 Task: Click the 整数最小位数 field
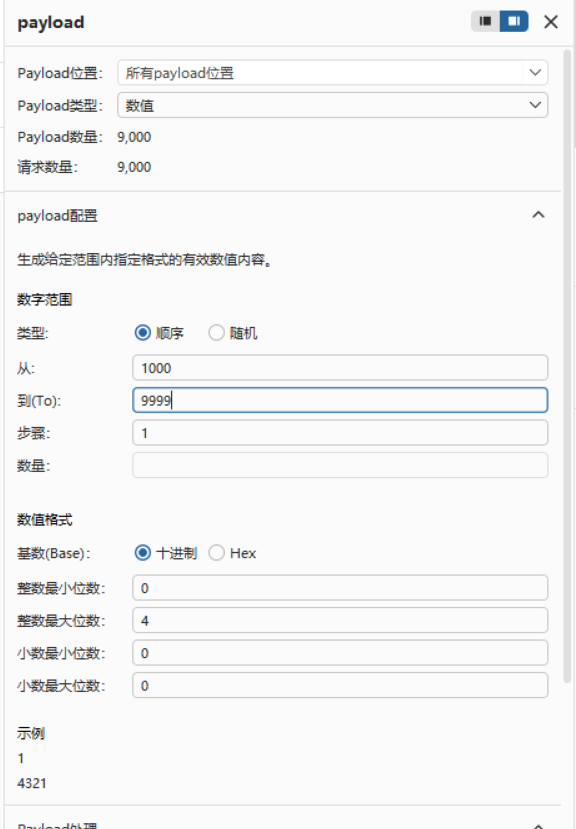point(340,588)
